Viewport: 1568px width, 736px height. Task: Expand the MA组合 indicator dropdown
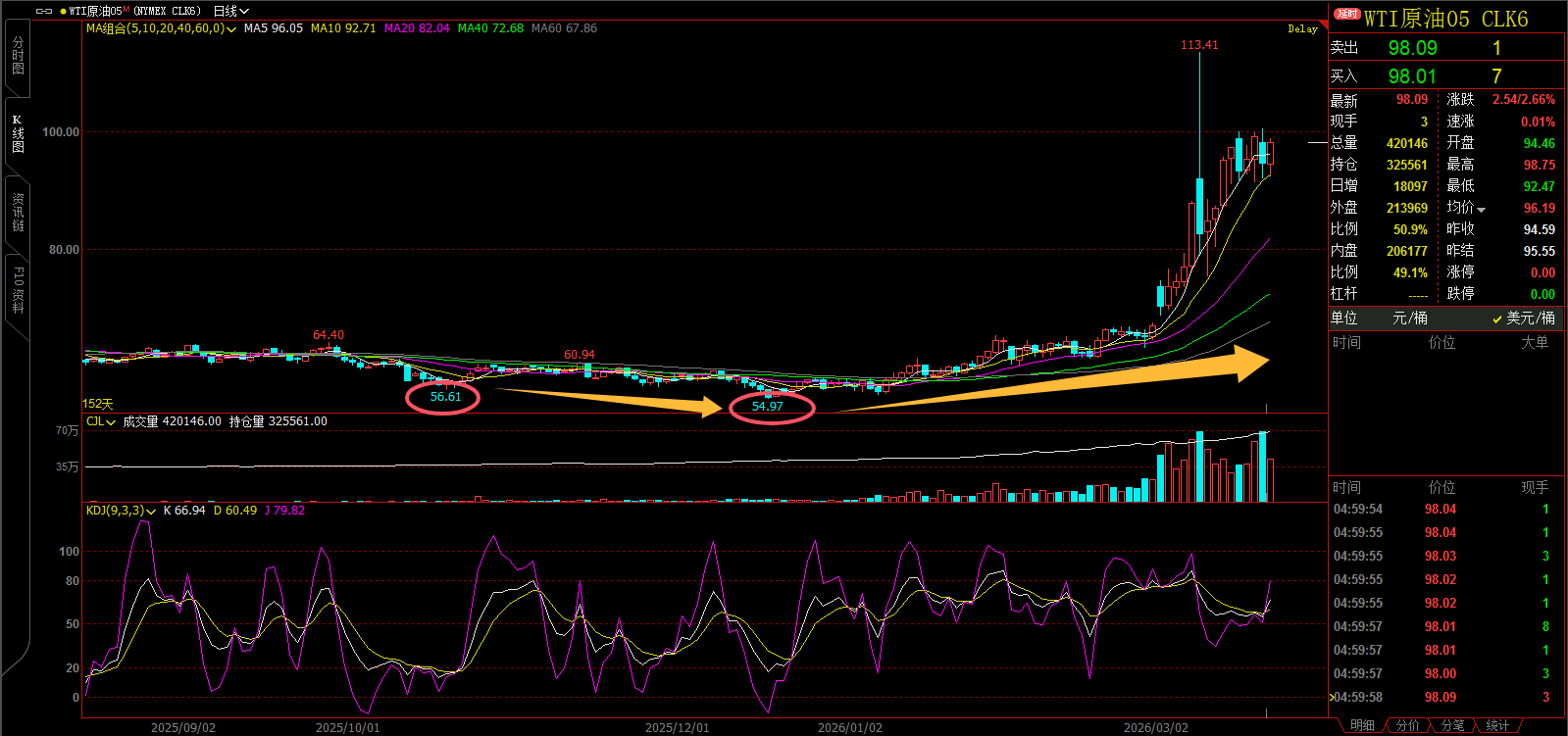pyautogui.click(x=161, y=28)
